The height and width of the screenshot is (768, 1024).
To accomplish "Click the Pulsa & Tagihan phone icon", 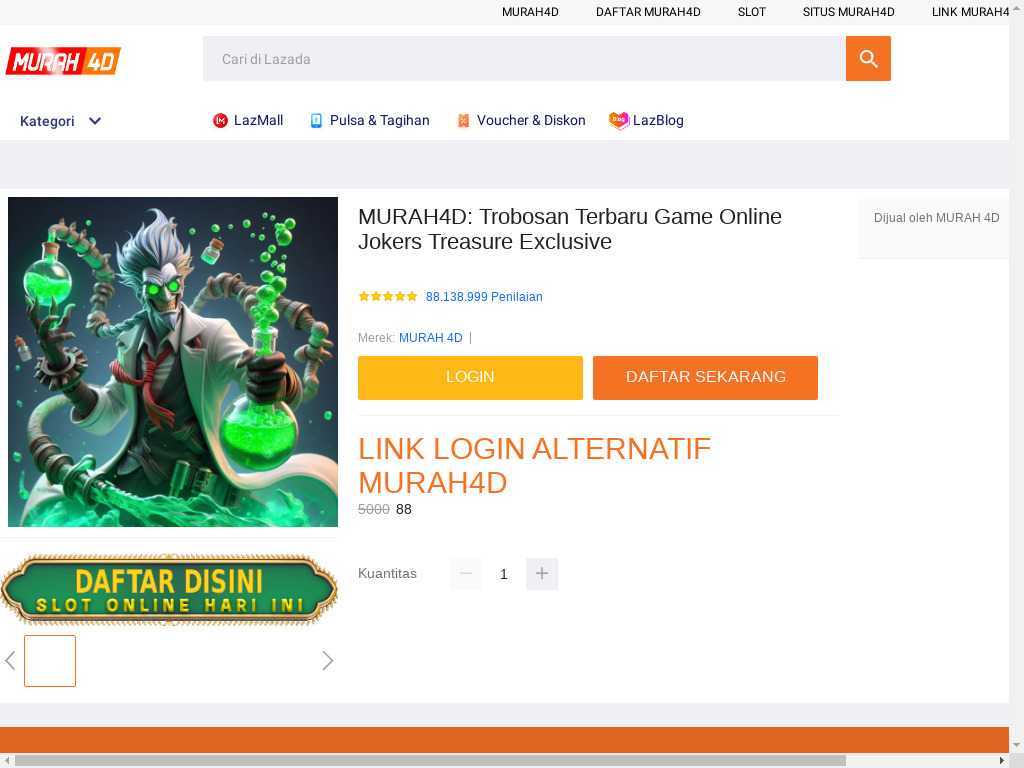I will (316, 121).
